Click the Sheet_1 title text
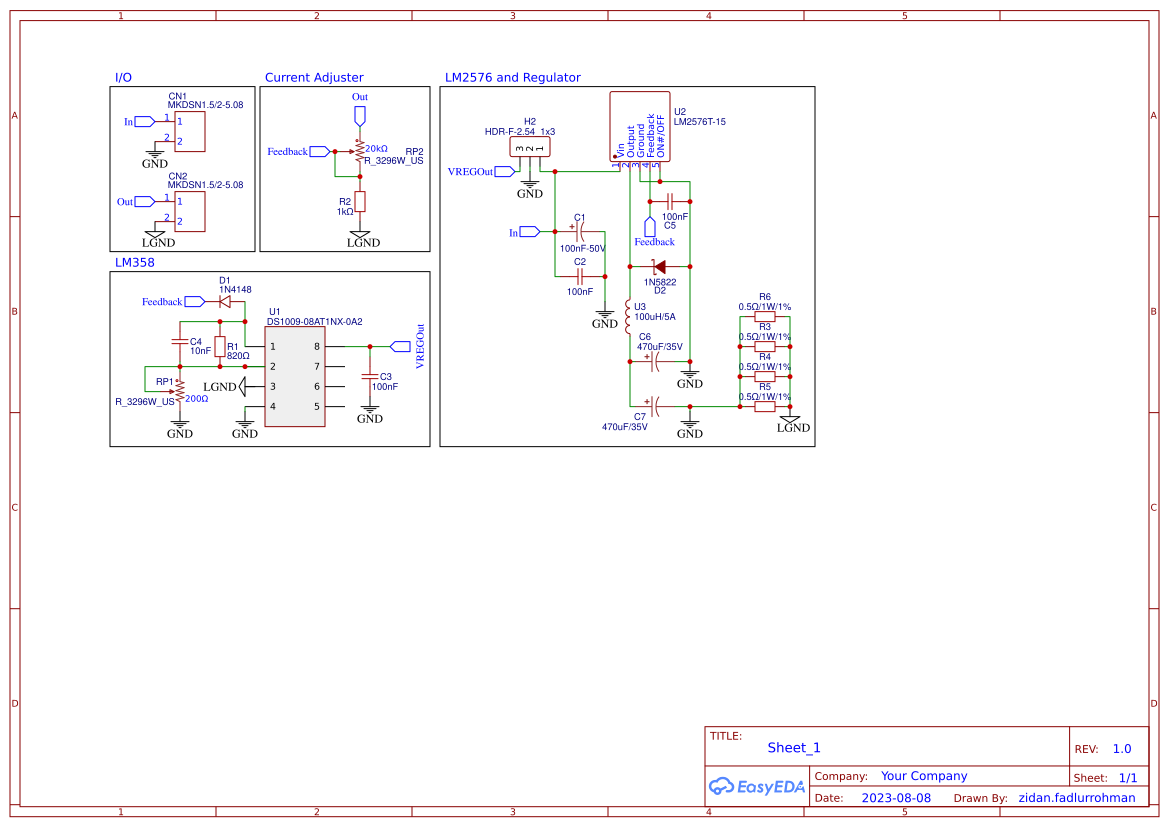1169x827 pixels. pyautogui.click(x=794, y=748)
